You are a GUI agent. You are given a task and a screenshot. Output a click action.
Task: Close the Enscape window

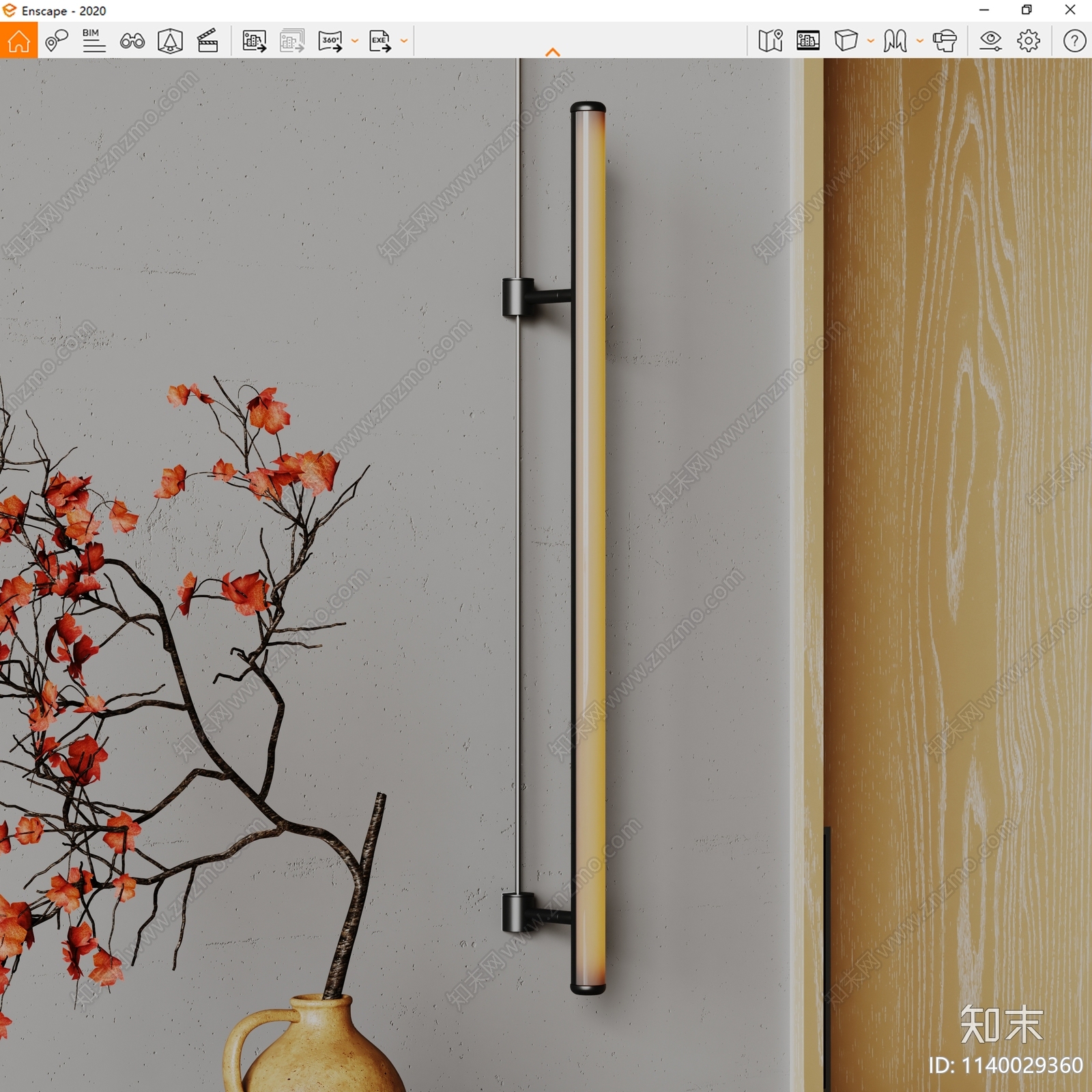[1070, 10]
